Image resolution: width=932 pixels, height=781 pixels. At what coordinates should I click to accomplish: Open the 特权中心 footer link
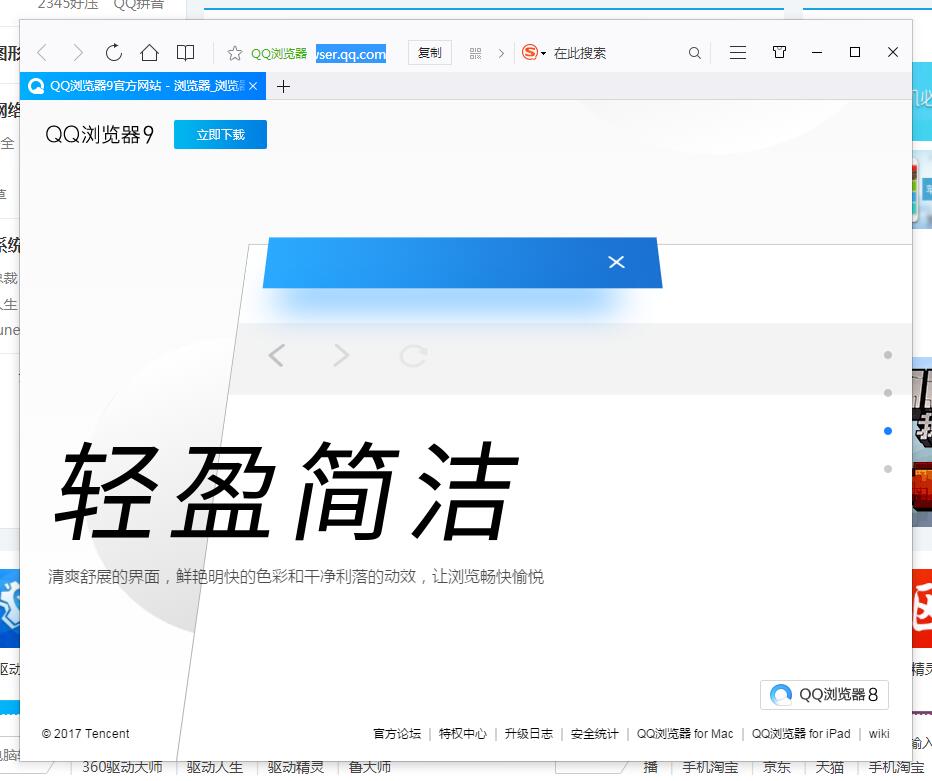pos(463,733)
